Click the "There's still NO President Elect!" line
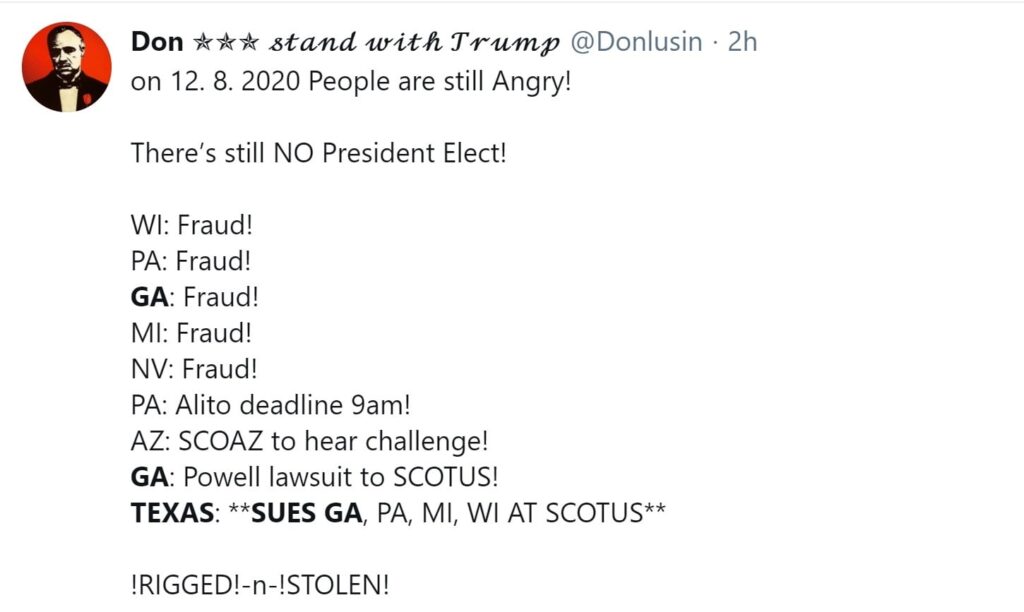Viewport: 1024px width, 612px height. pyautogui.click(x=319, y=153)
